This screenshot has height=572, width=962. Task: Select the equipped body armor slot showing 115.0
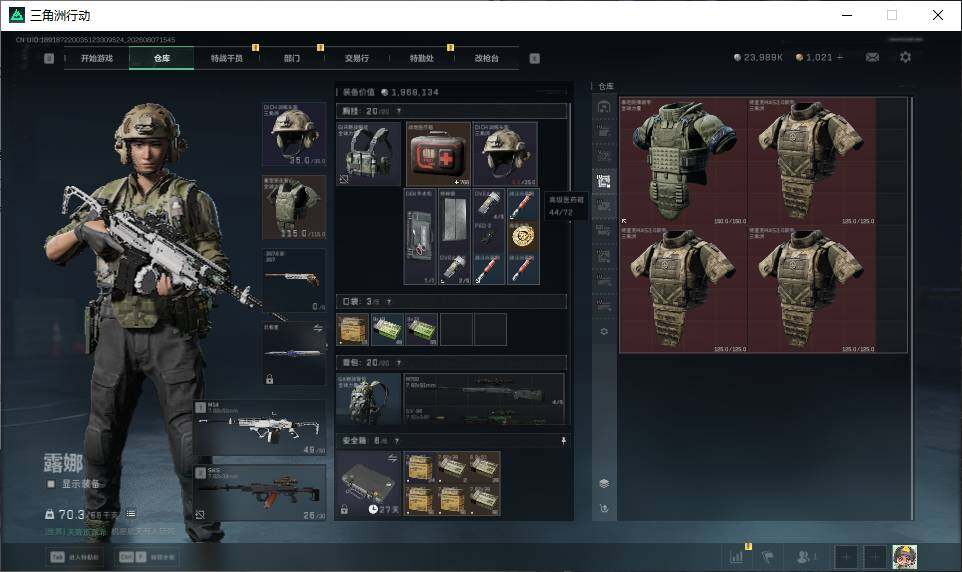[294, 207]
